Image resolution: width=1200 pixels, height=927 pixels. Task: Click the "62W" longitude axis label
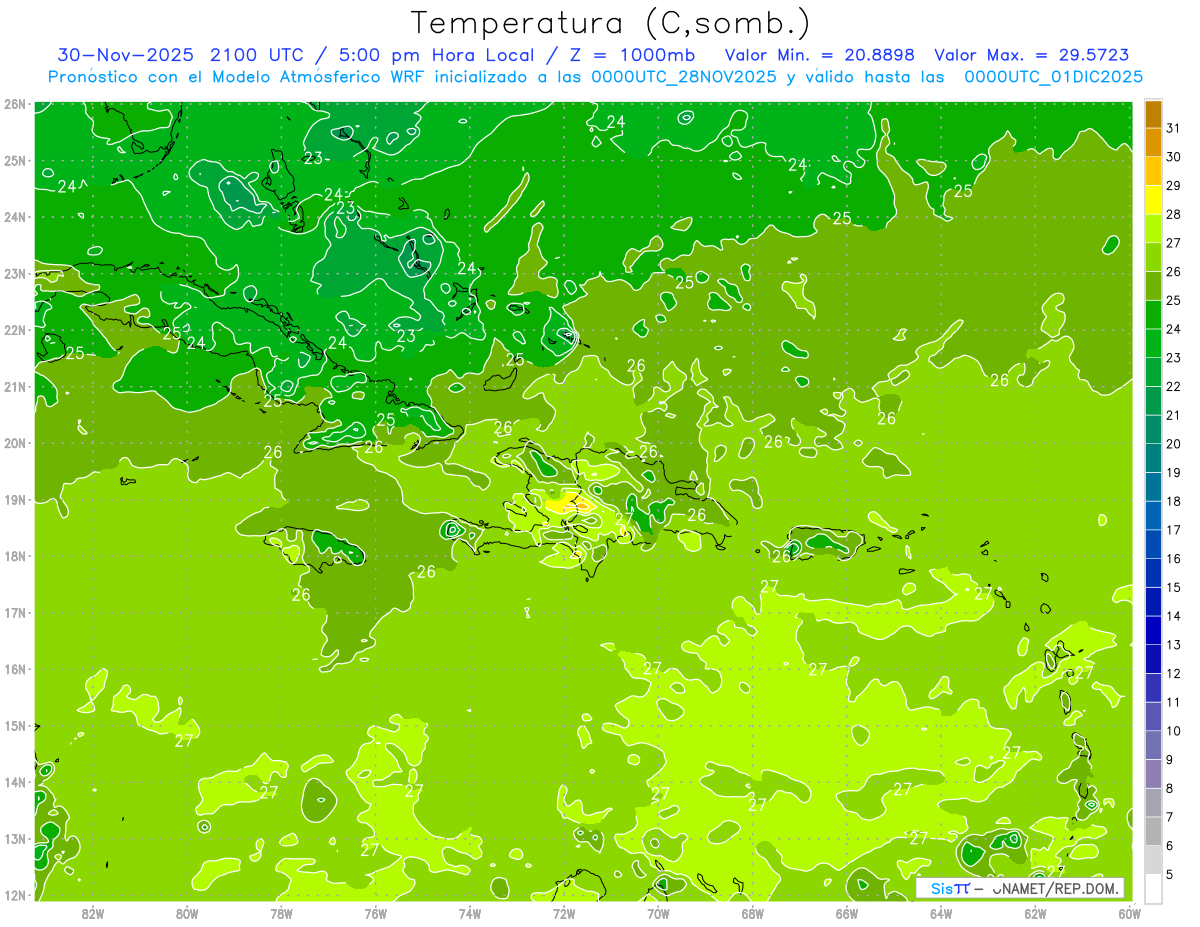(1035, 912)
